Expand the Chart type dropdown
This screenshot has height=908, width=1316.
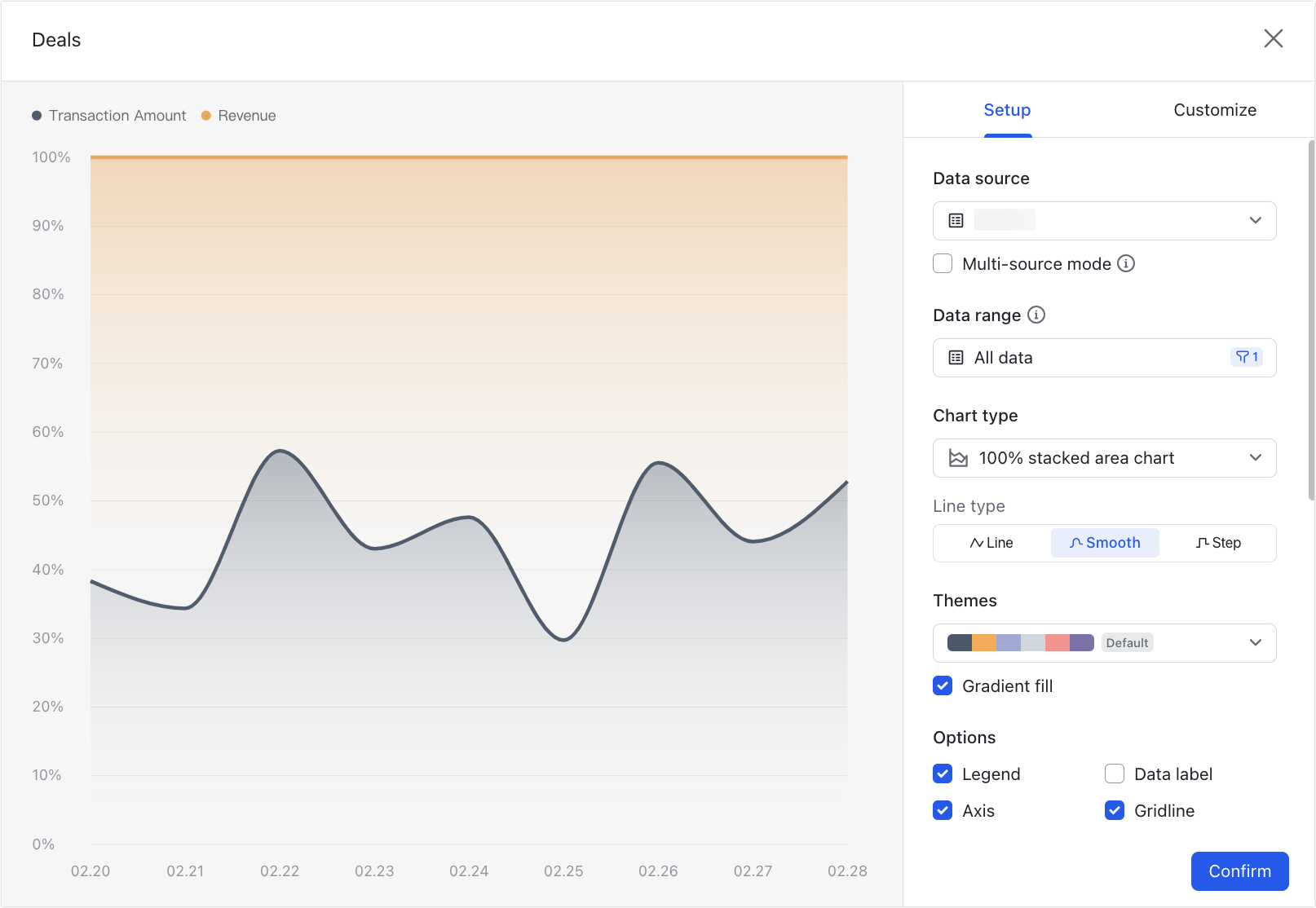1104,458
